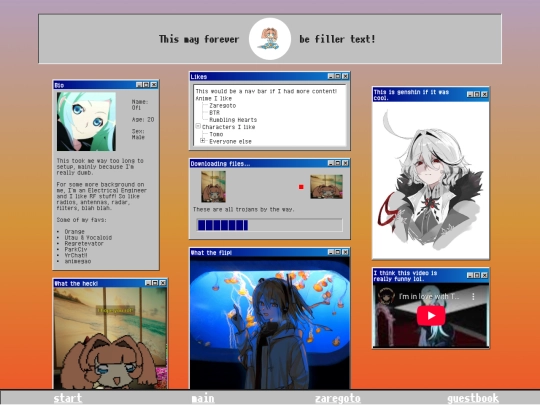
Task: Click the blue download progress bar
Action: (x=269, y=225)
